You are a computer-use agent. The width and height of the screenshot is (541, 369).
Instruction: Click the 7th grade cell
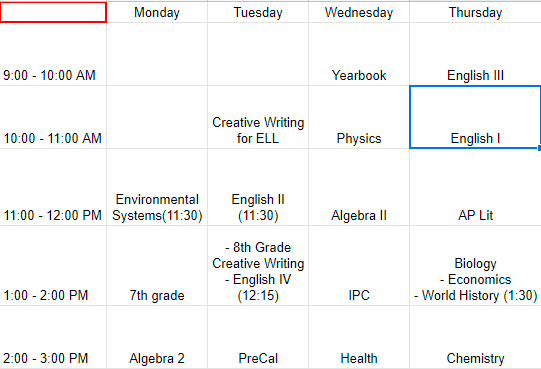(157, 266)
